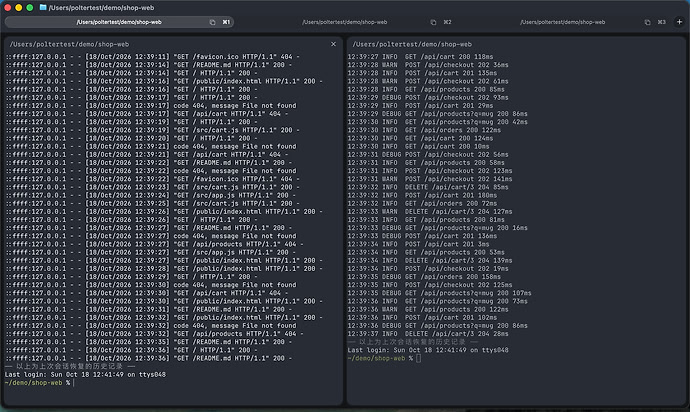Click 'POST /api/checkout 202 141ms' WARN line
The height and width of the screenshot is (412, 690).
(430, 179)
